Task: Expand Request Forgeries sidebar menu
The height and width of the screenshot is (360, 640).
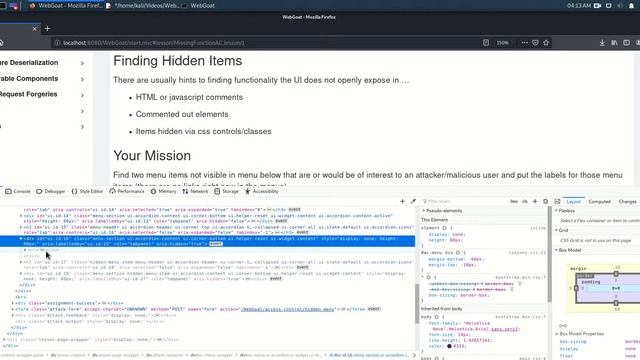Action: (x=42, y=95)
